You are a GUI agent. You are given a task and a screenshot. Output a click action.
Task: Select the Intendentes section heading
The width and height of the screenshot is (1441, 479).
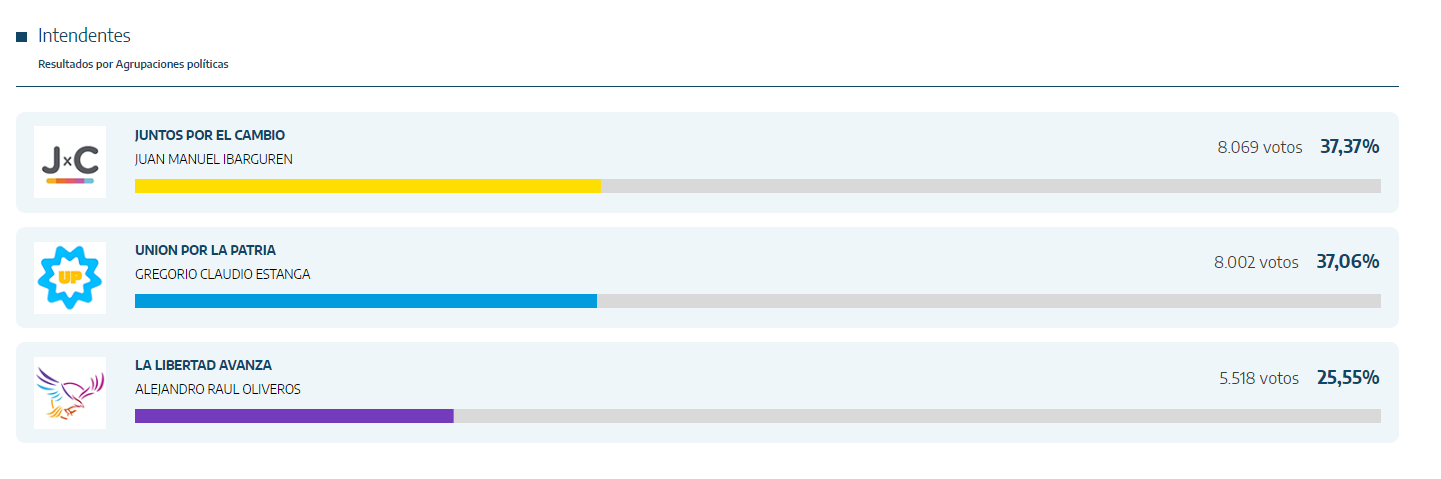pyautogui.click(x=84, y=36)
